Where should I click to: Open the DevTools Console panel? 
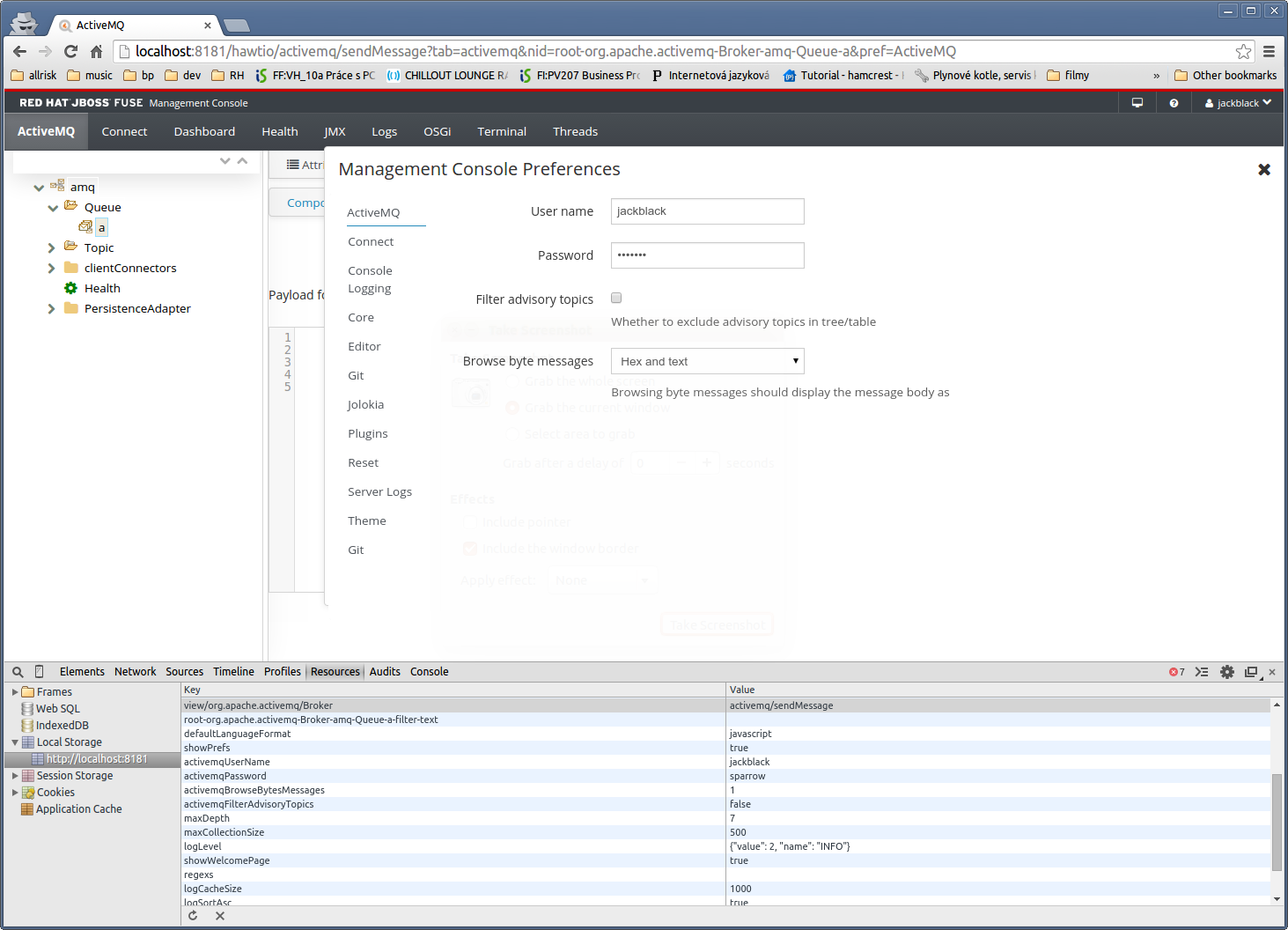(x=430, y=672)
